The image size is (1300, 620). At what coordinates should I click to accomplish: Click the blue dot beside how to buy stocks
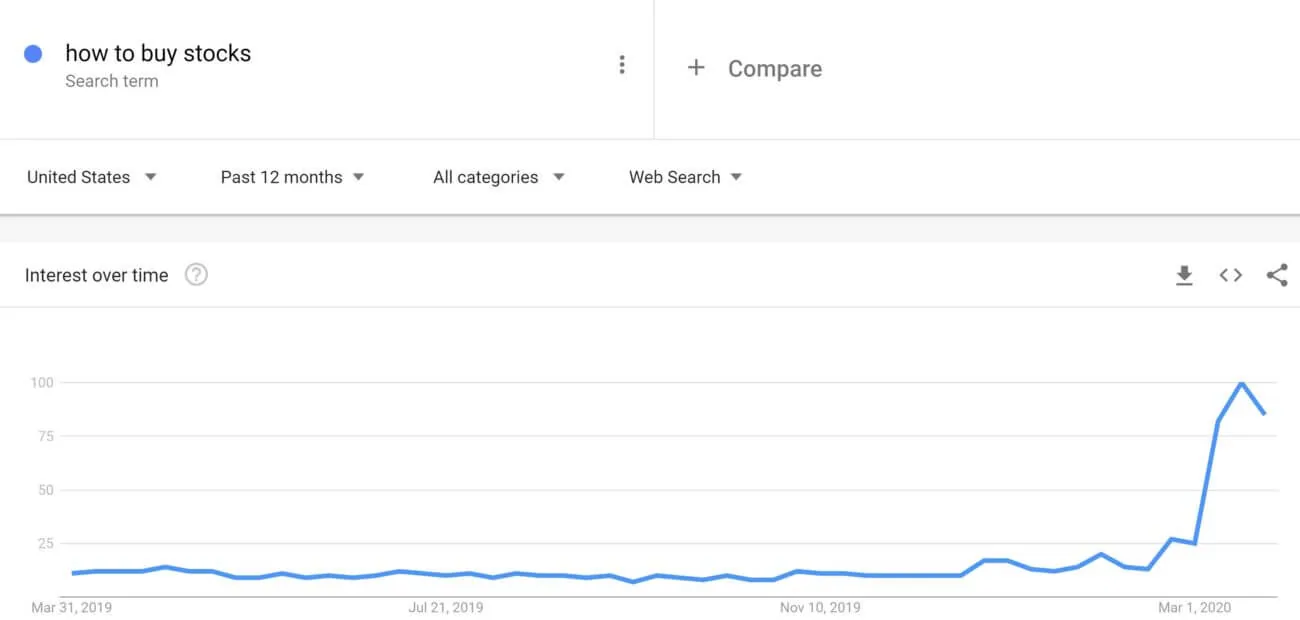pyautogui.click(x=33, y=54)
